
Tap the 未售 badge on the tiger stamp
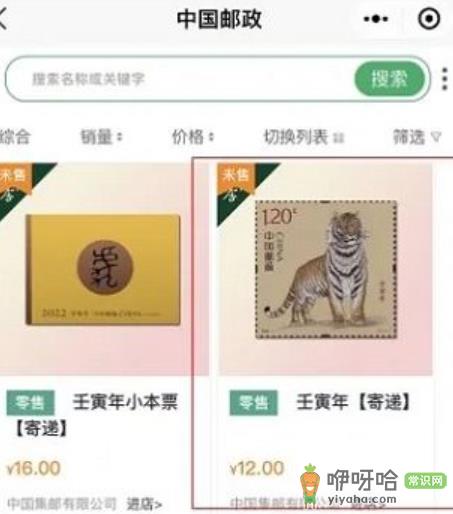tap(236, 177)
